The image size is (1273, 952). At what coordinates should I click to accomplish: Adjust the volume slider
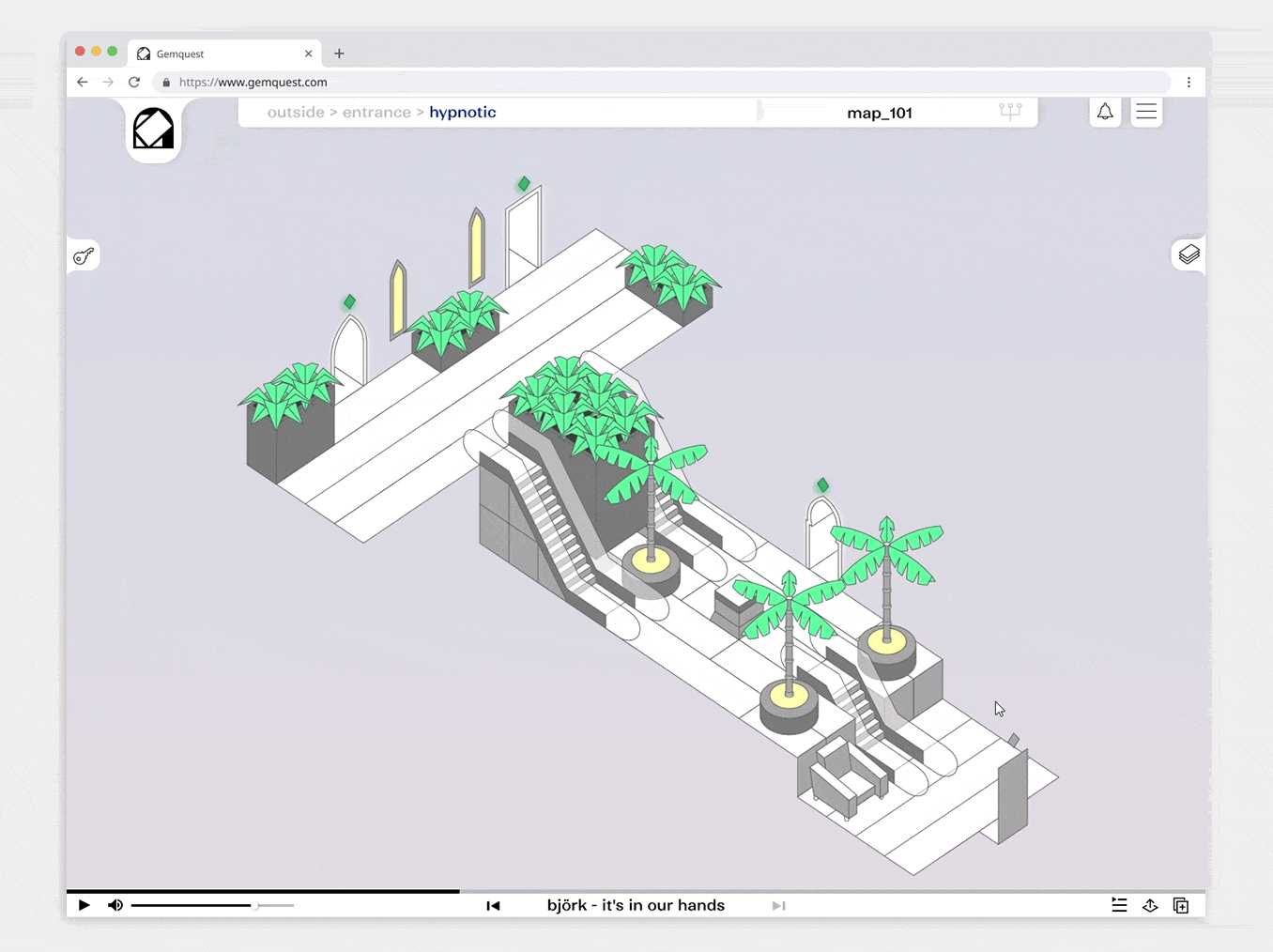(x=255, y=905)
